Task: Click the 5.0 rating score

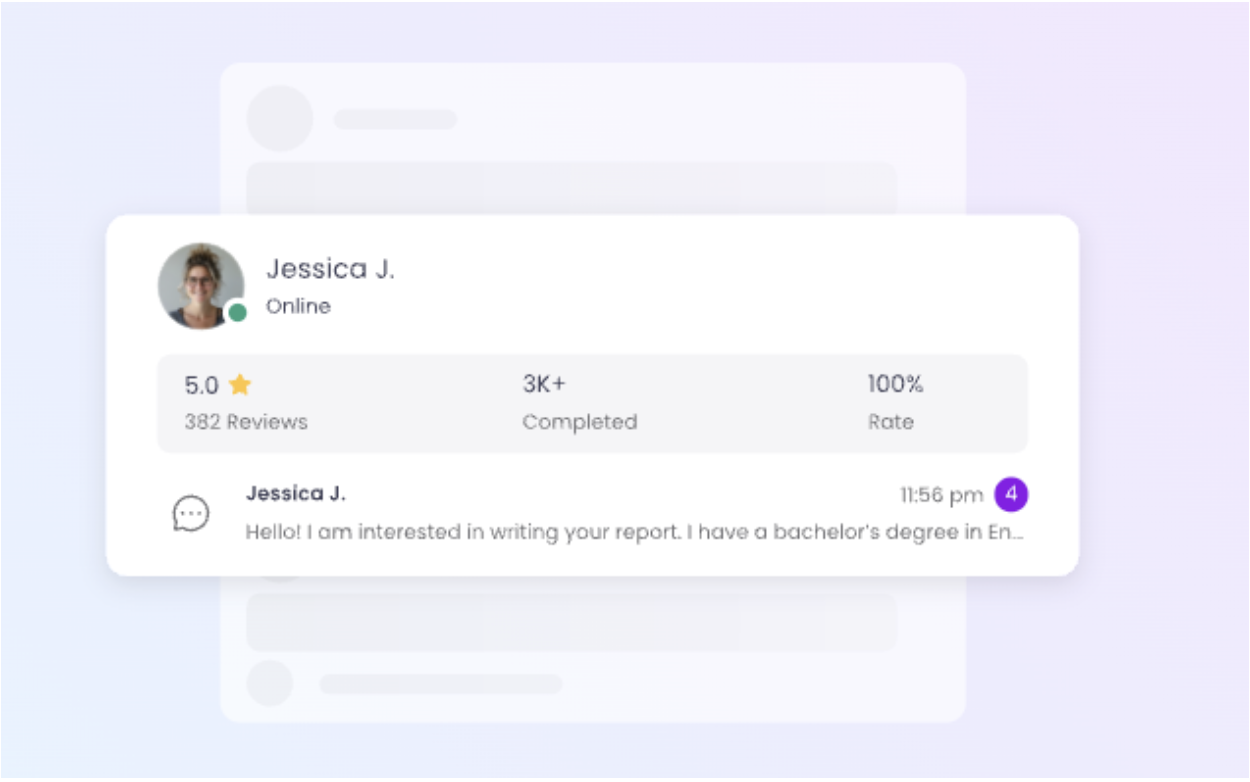Action: 201,385
